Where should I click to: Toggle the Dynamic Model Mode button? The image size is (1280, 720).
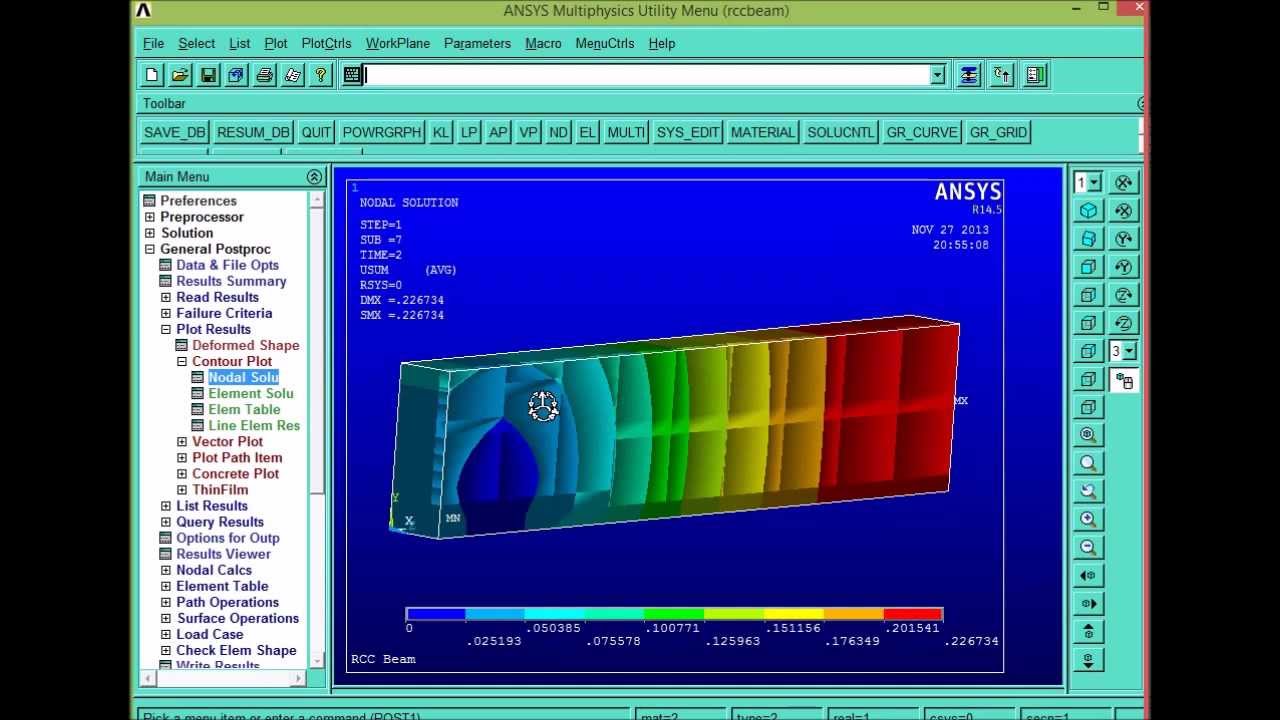(x=1124, y=380)
